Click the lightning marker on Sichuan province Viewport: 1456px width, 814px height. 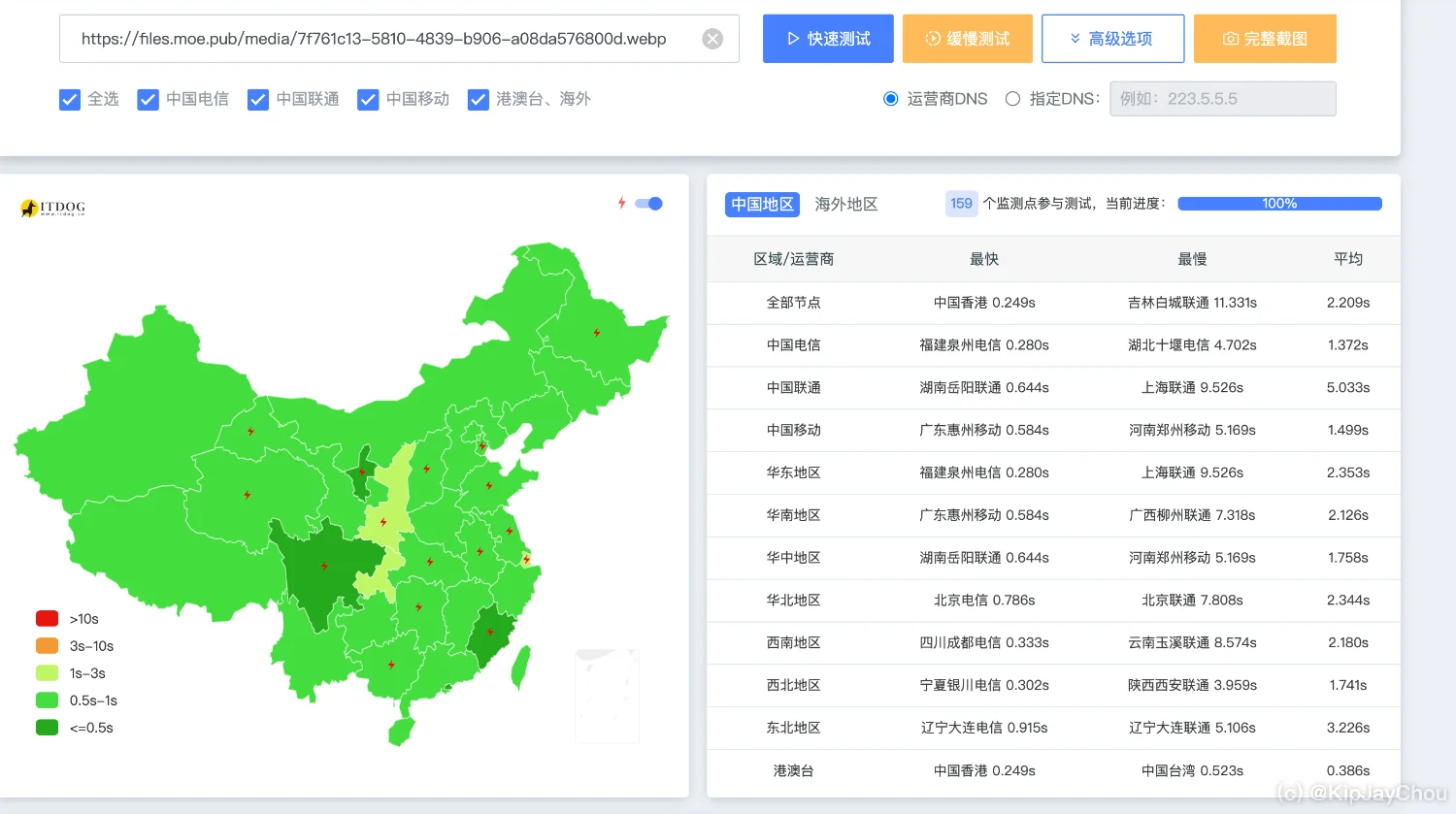324,566
